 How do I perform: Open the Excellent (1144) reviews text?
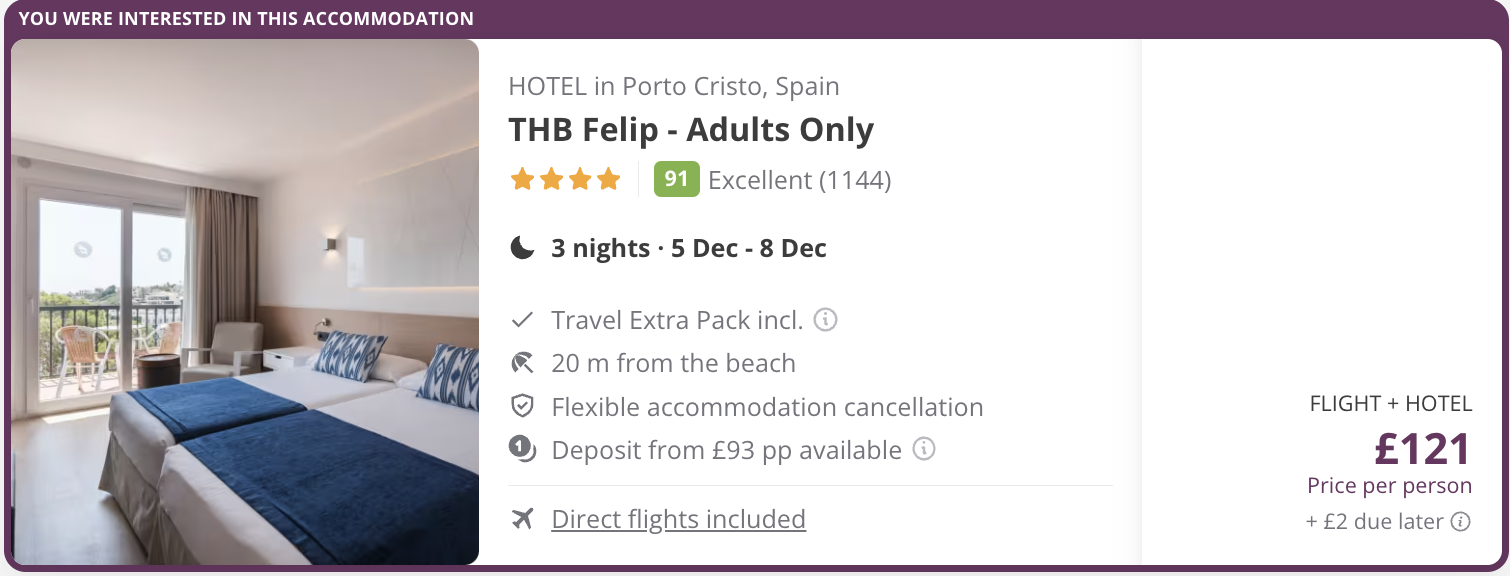coord(799,180)
